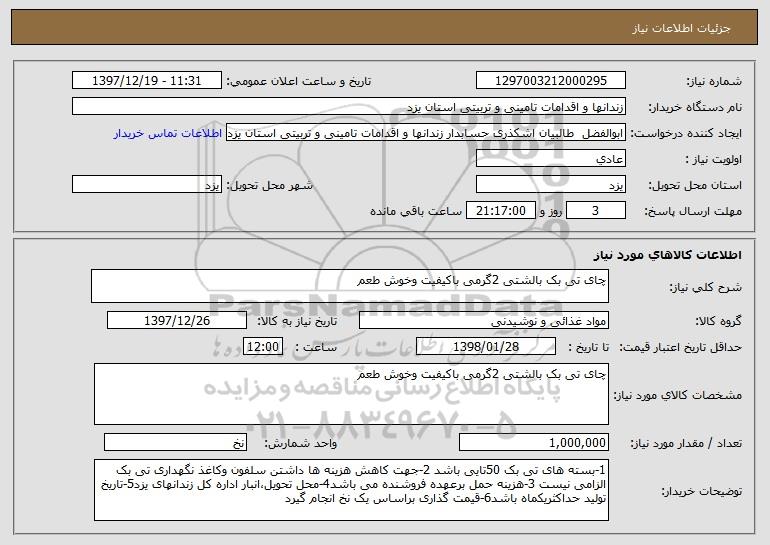
Task: Click the need date field 1397/12/26
Action: click(x=177, y=321)
